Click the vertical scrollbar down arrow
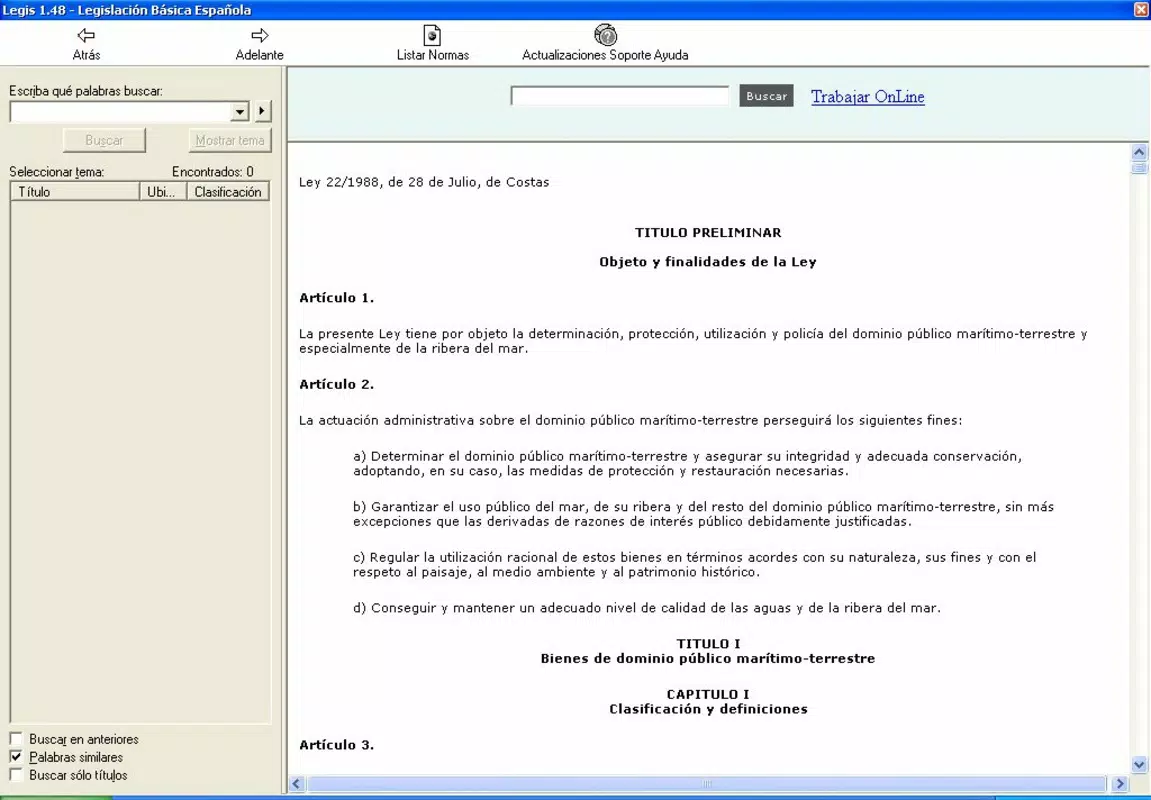 pos(1139,765)
